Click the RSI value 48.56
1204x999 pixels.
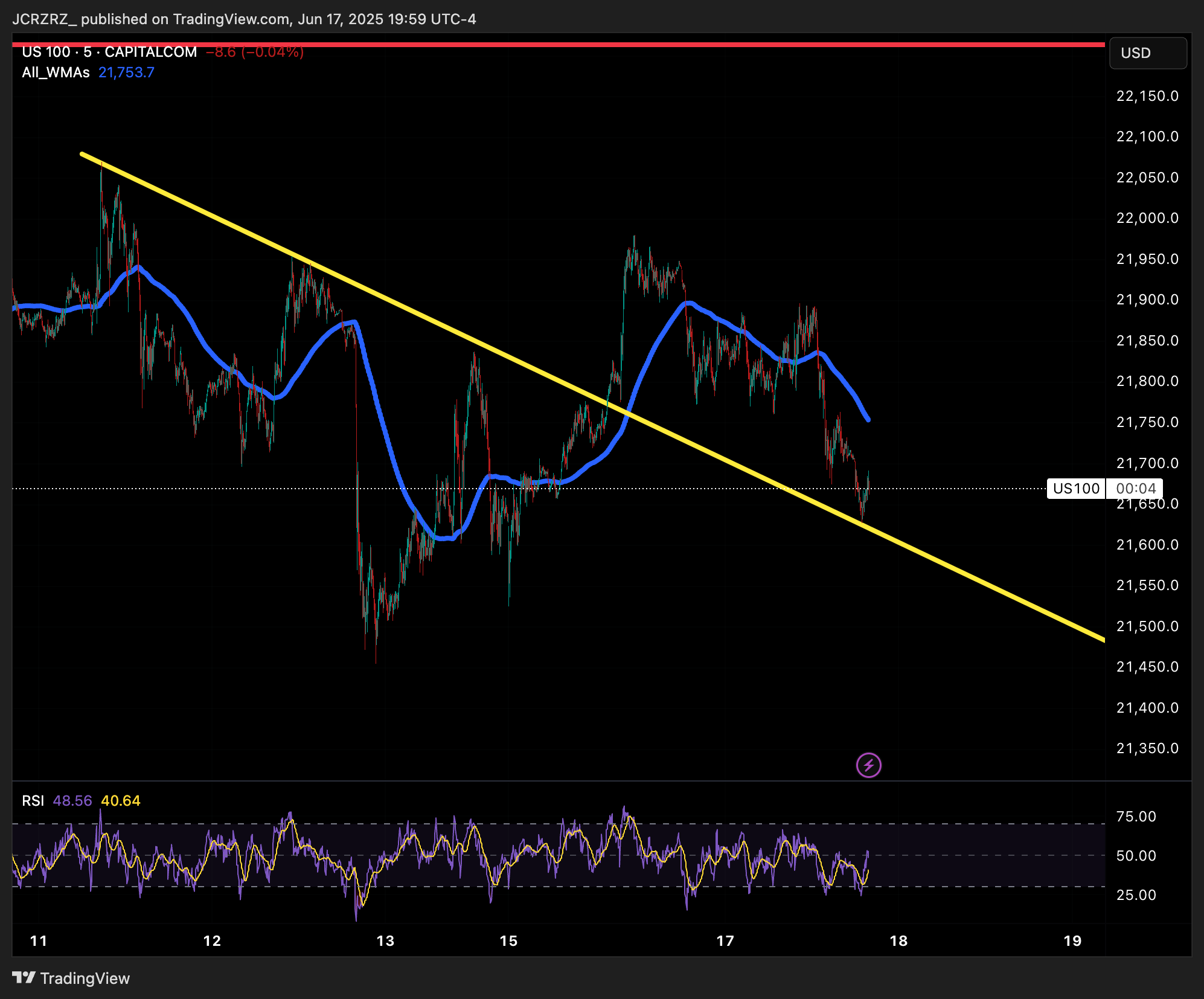(72, 801)
